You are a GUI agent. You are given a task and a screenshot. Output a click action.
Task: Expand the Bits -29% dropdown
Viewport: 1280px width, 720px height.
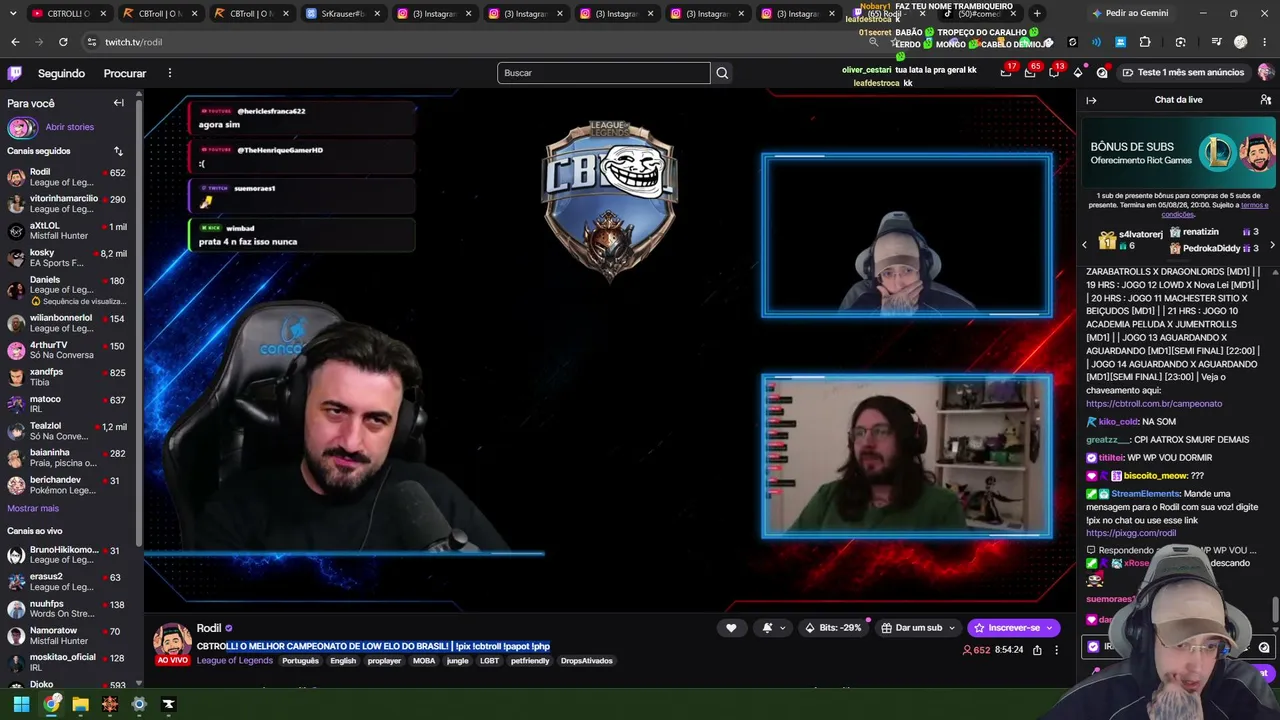point(834,628)
